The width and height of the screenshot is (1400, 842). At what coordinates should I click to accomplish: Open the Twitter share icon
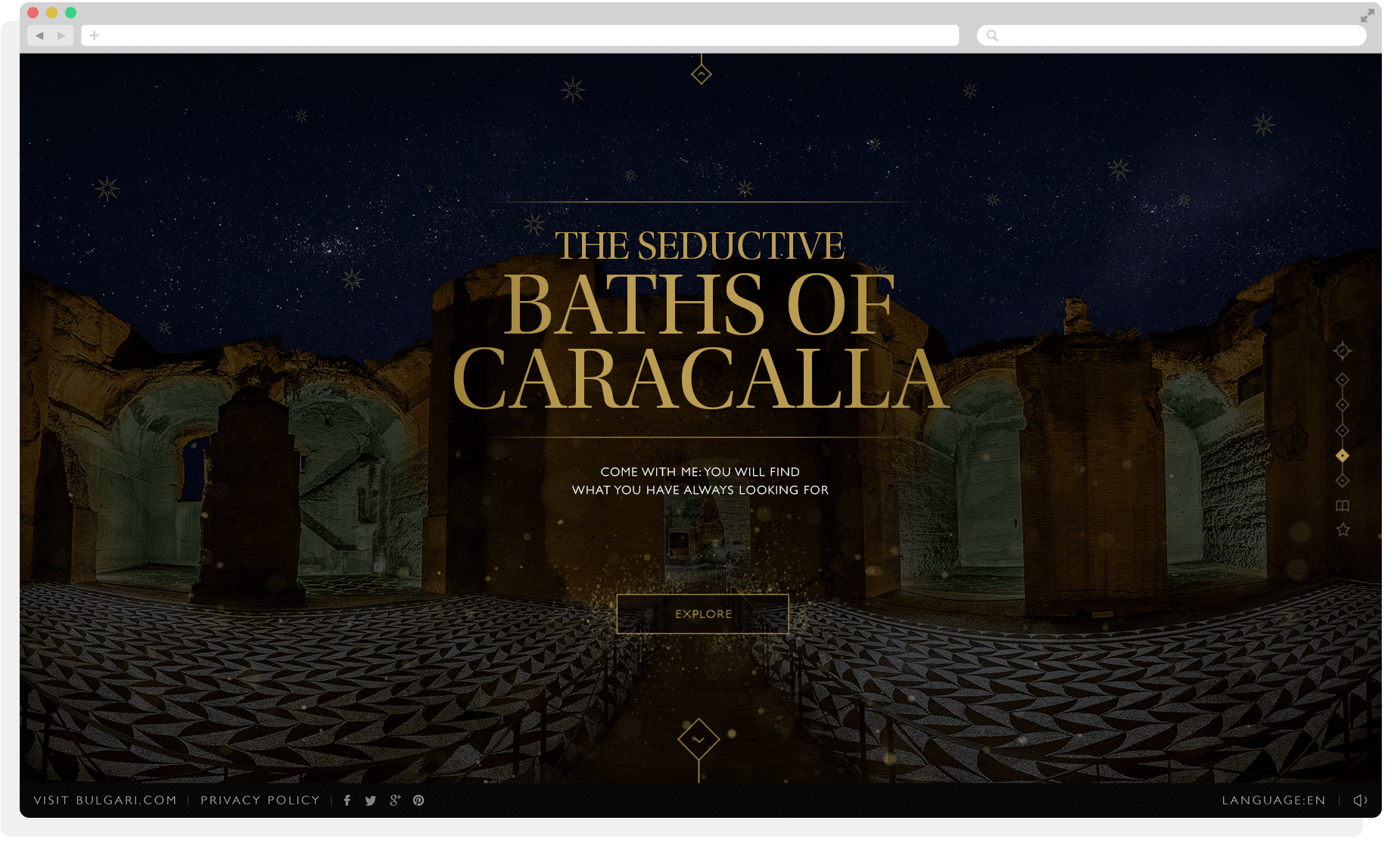pos(370,800)
